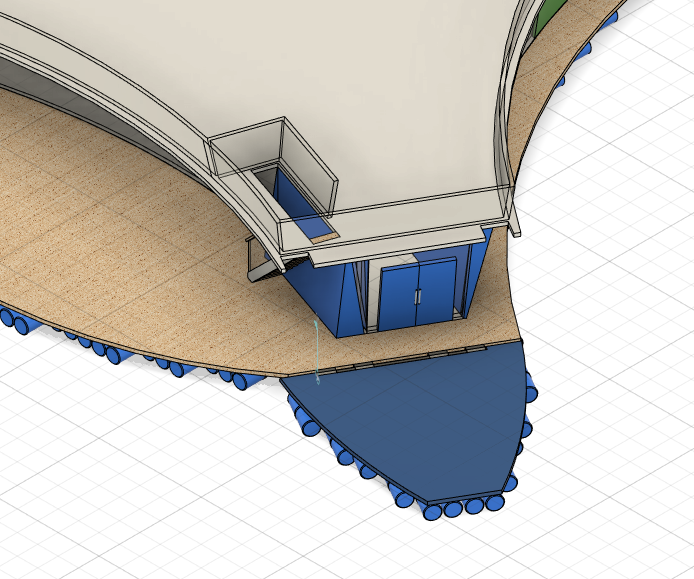
Task: Select the door handles on the double door
Action: pos(418,297)
